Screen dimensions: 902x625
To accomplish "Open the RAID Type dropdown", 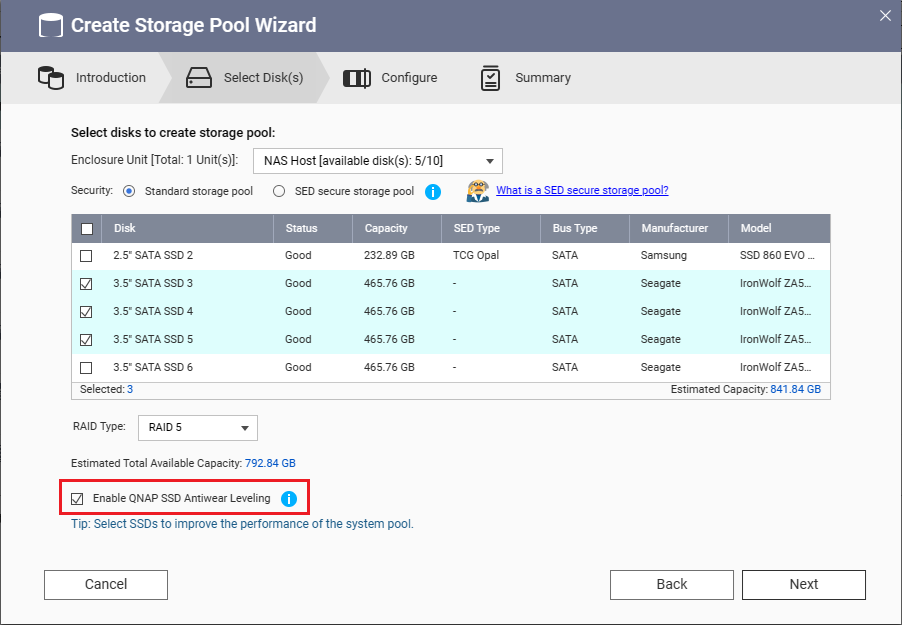I will tap(244, 427).
